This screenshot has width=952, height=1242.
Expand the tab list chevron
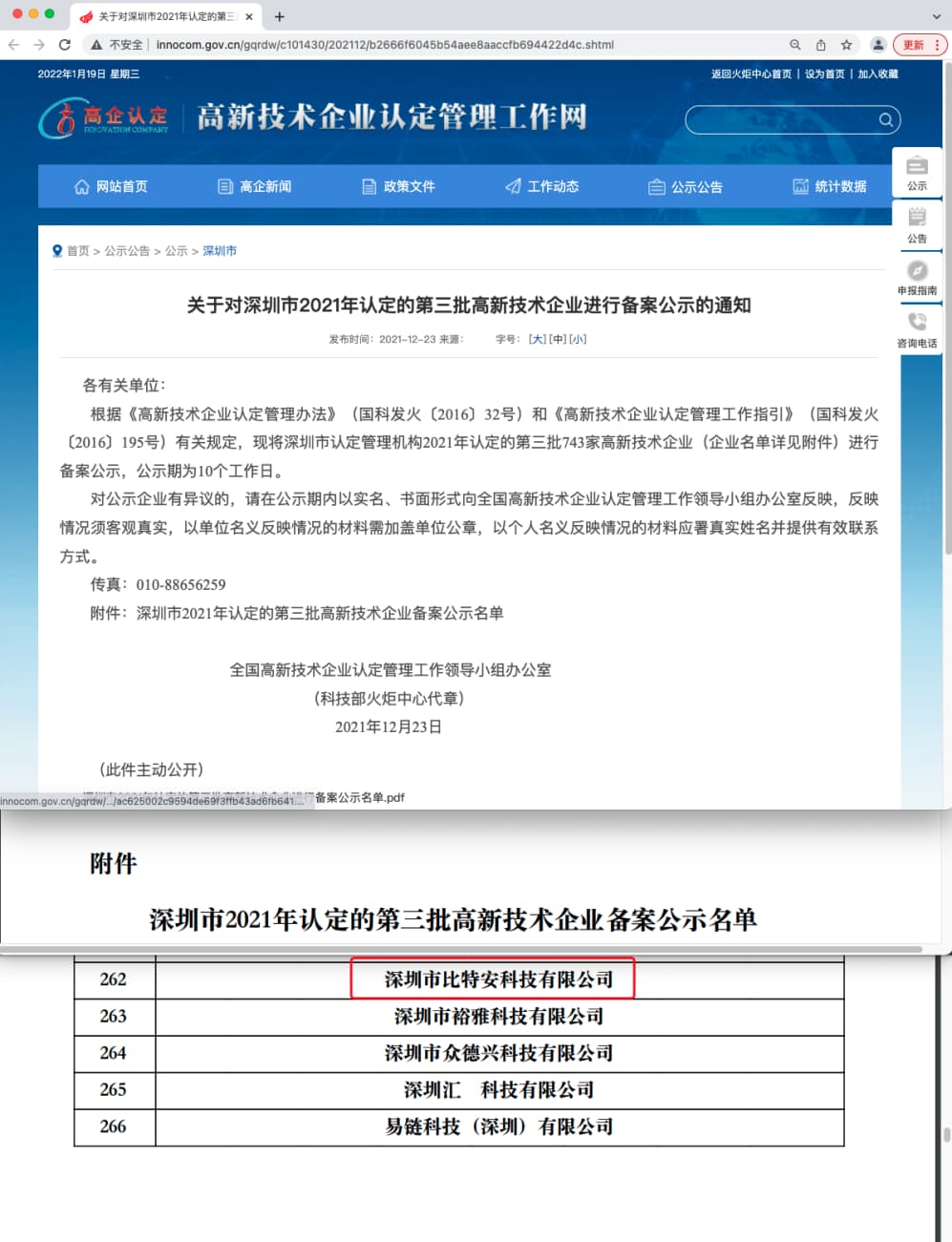pos(936,16)
